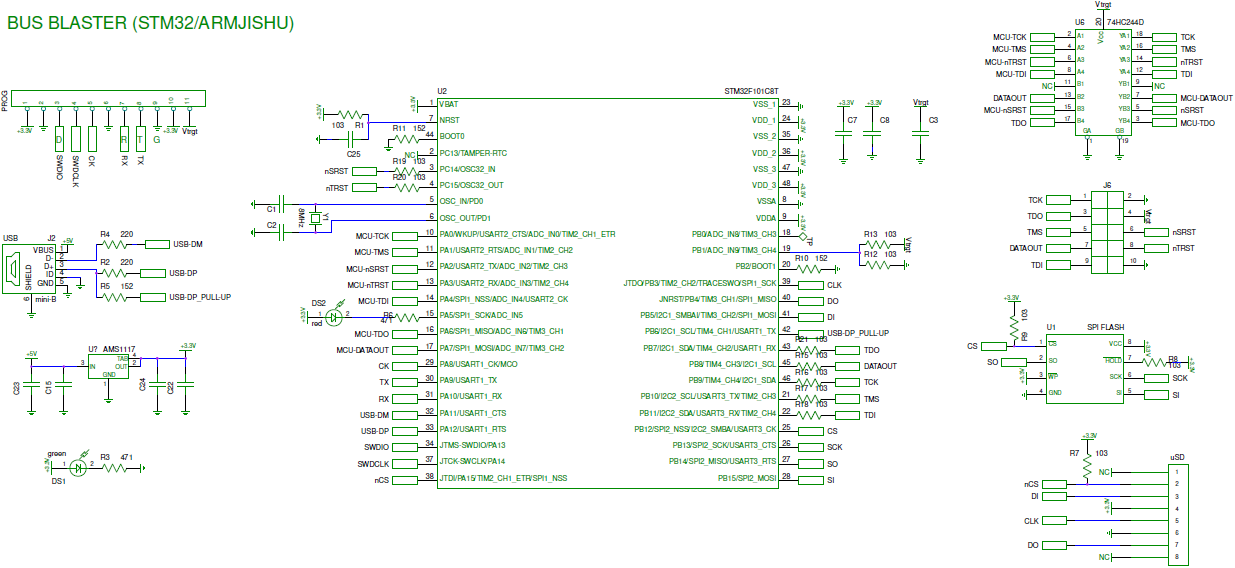The height and width of the screenshot is (568, 1235).
Task: Click nSRST net flag beside PC14 pin
Action: coord(364,171)
